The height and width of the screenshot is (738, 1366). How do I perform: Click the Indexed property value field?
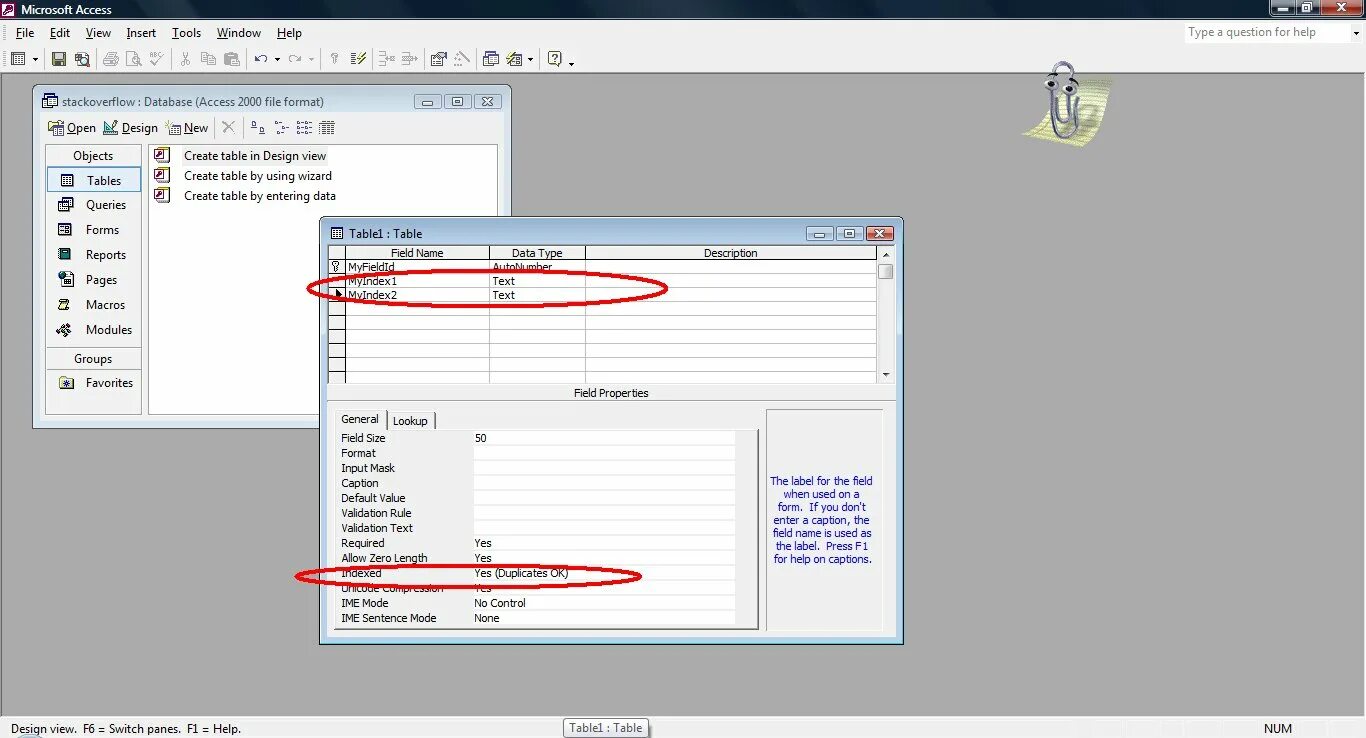click(x=604, y=573)
